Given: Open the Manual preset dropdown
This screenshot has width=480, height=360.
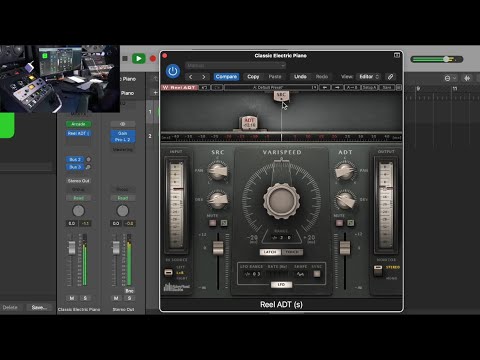Looking at the screenshot, I should coord(235,65).
